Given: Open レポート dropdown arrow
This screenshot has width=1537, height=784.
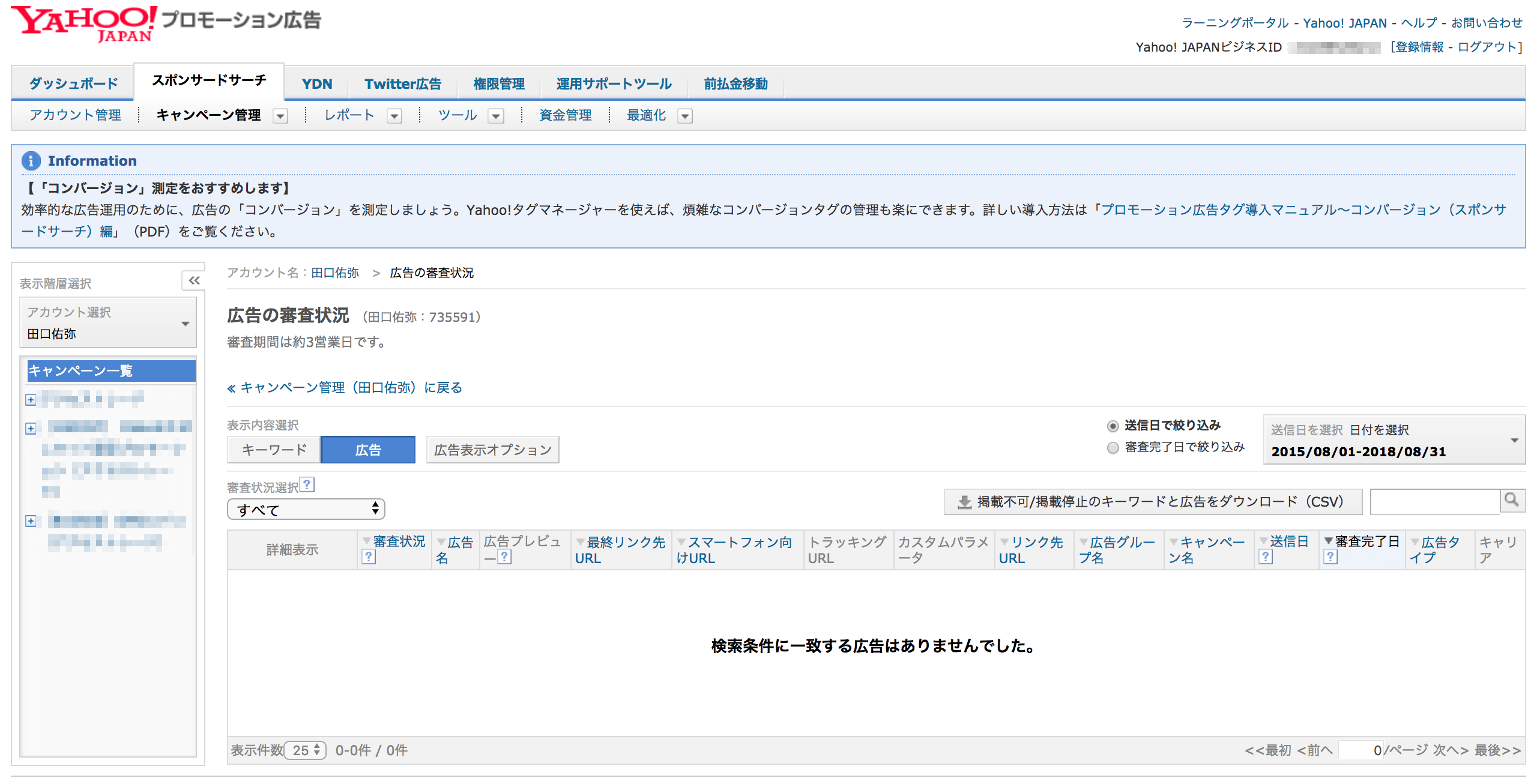Looking at the screenshot, I should coord(394,116).
